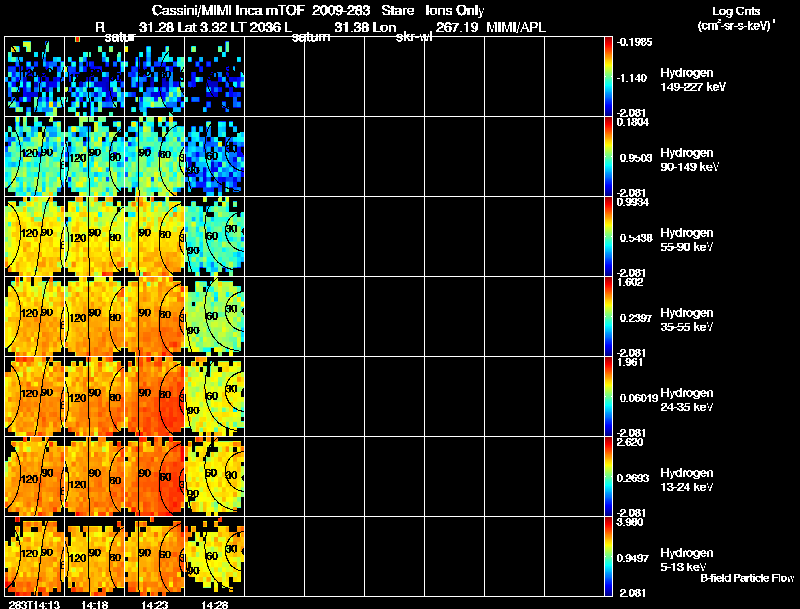Click the B-field Particle Flow label
This screenshot has height=609, width=800.
746,578
